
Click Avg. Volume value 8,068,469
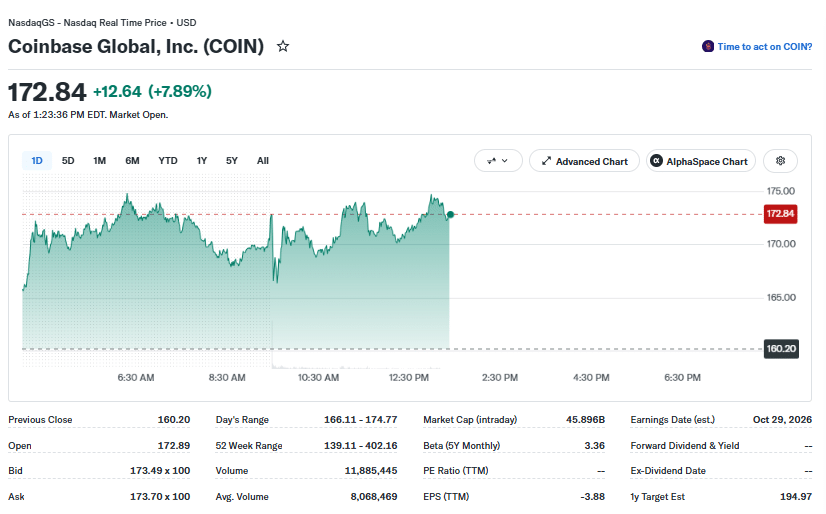[x=374, y=497]
